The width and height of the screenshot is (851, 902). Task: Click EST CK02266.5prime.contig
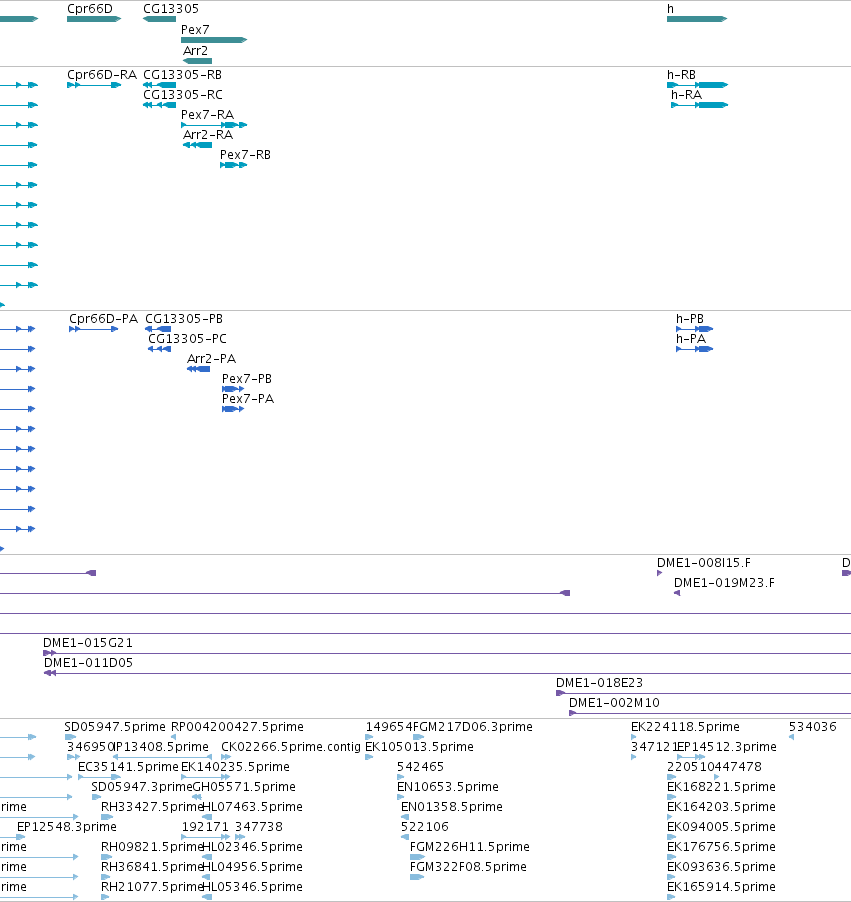click(226, 757)
